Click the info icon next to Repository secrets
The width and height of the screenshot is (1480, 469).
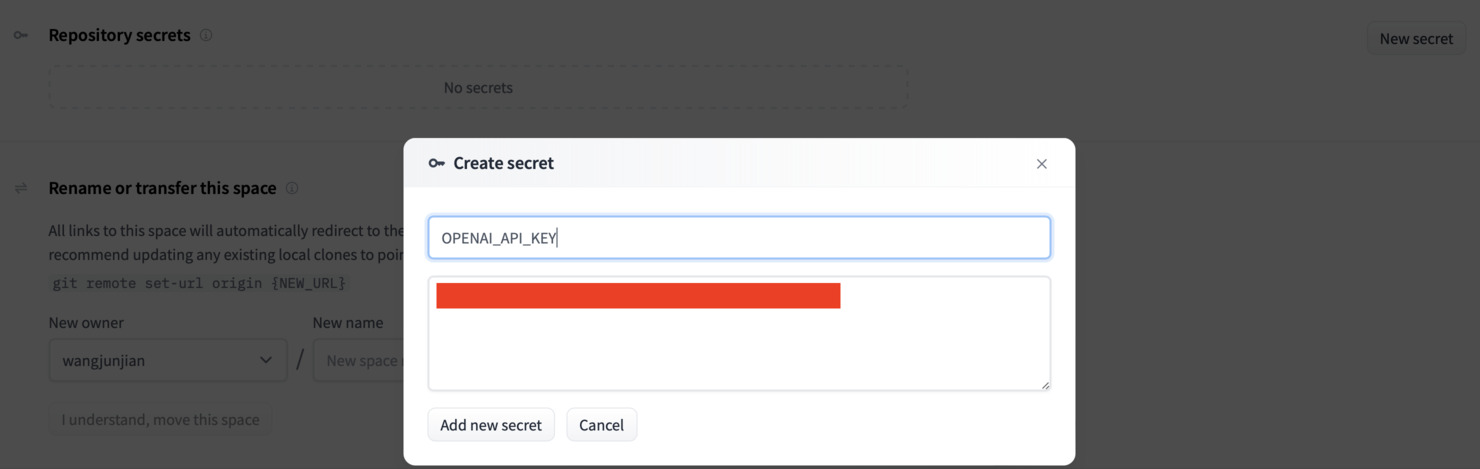click(x=206, y=35)
